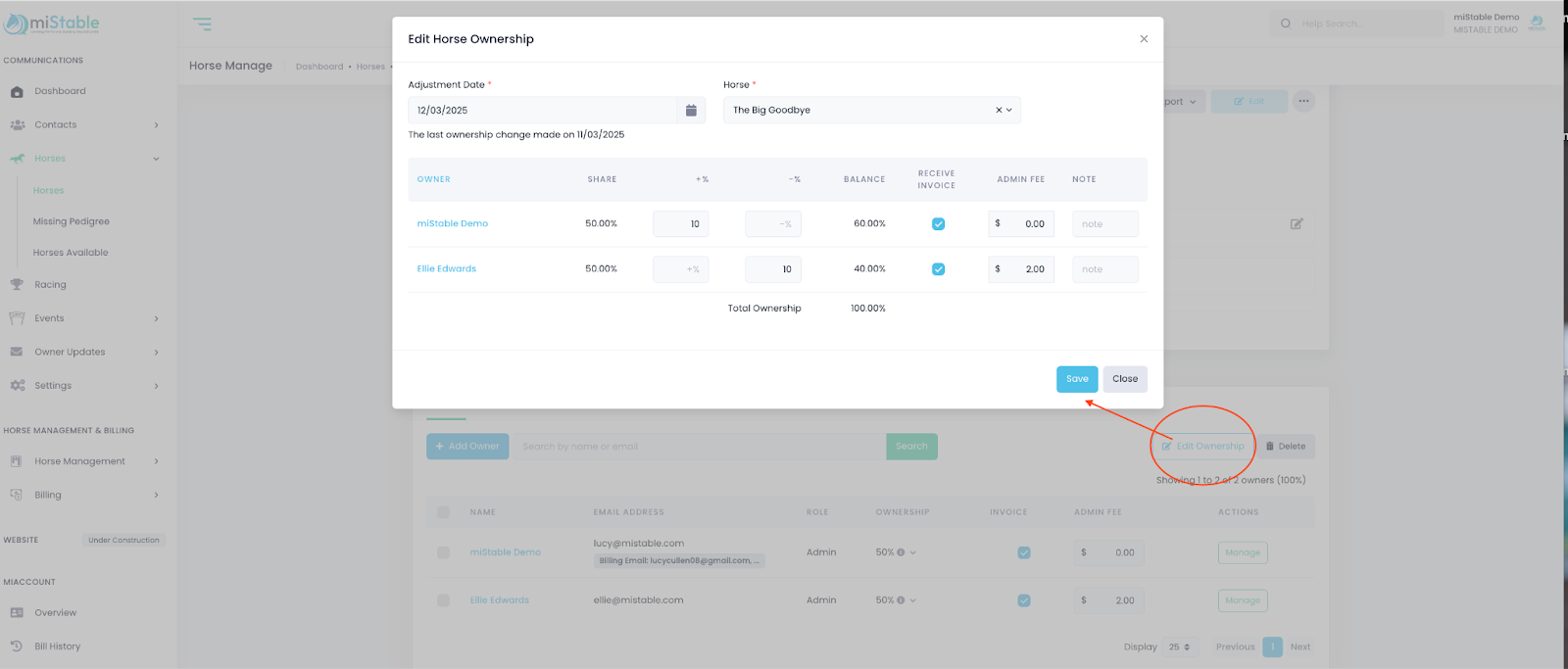Open the Ellie Edwards owner link in dialog
The width and height of the screenshot is (1568, 669).
pyautogui.click(x=446, y=269)
